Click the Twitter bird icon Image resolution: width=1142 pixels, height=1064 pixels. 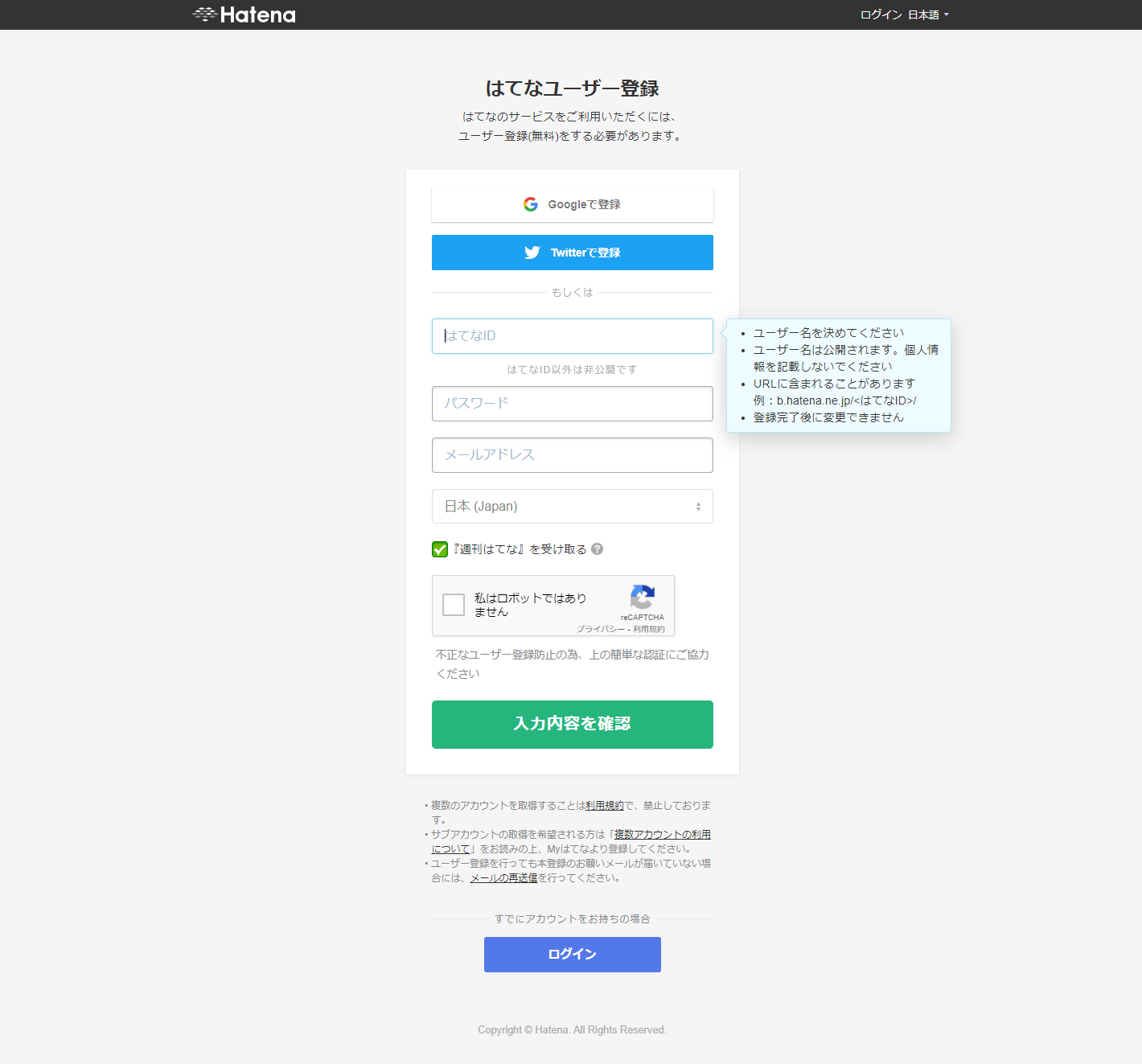(x=532, y=253)
